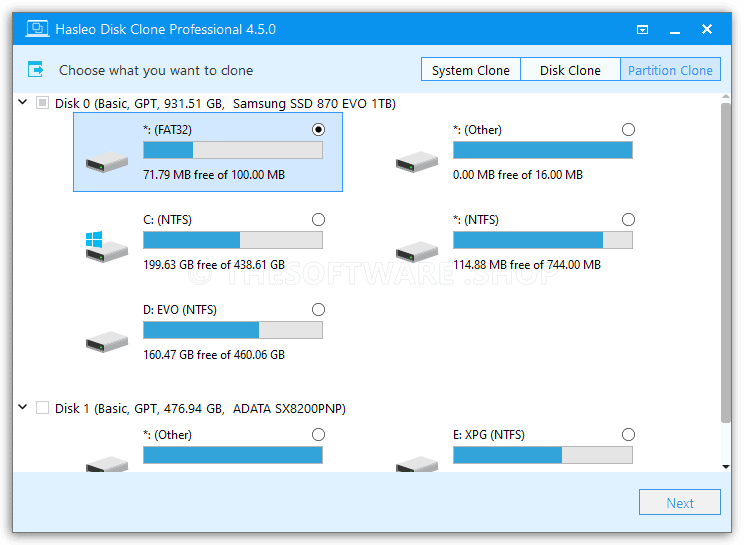744x545 pixels.
Task: Click the Choose what you want to clone heading
Action: pyautogui.click(x=156, y=70)
